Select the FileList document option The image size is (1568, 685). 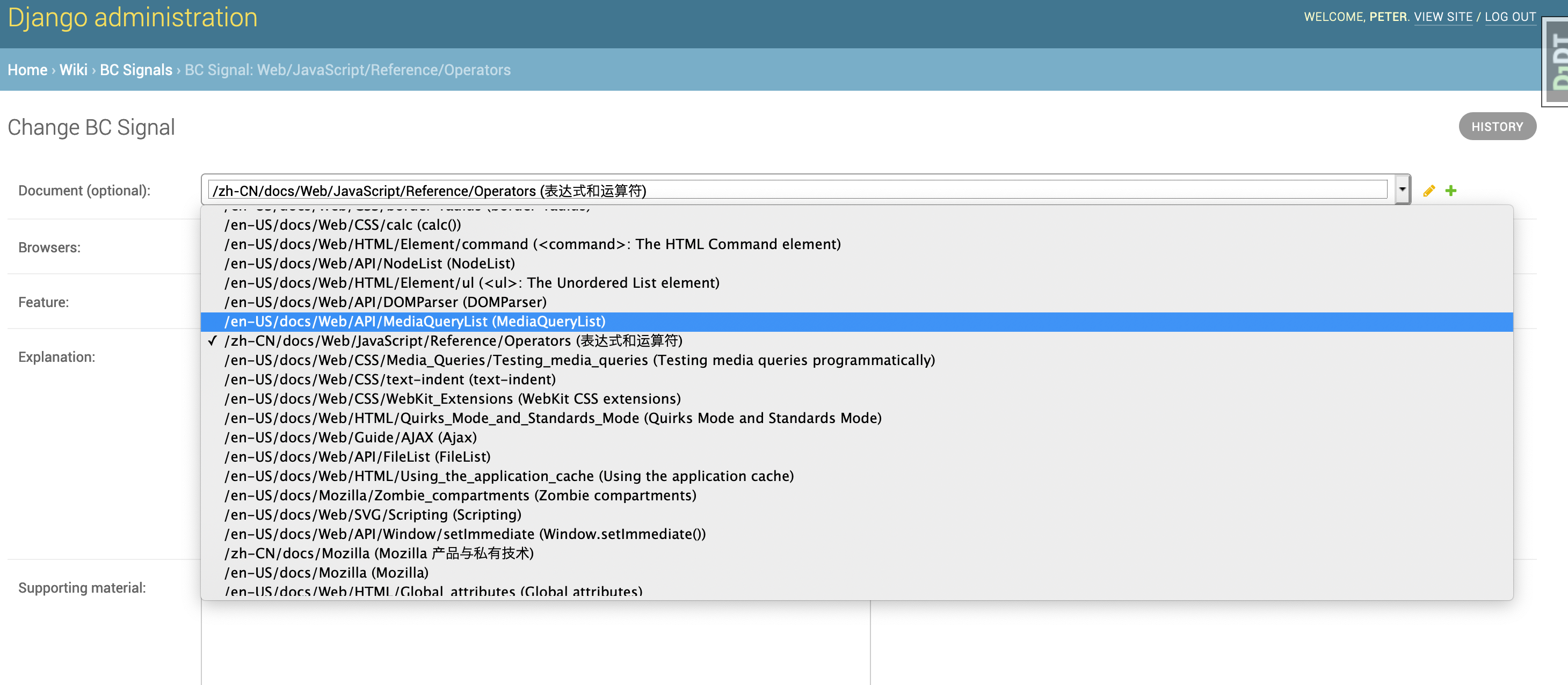pos(856,457)
